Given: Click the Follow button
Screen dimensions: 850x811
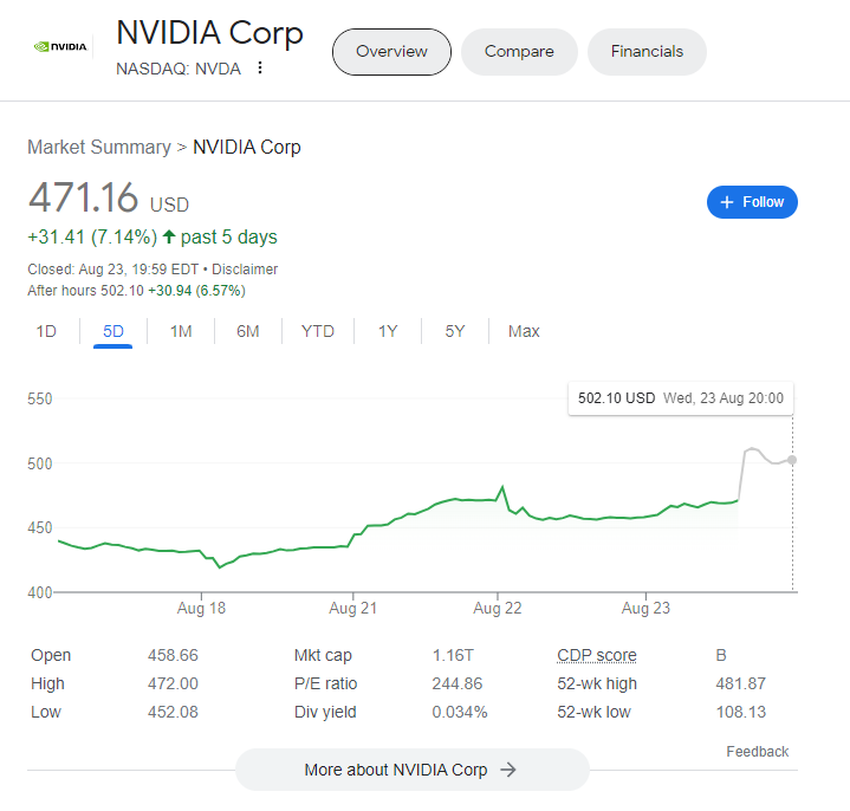Looking at the screenshot, I should [752, 202].
